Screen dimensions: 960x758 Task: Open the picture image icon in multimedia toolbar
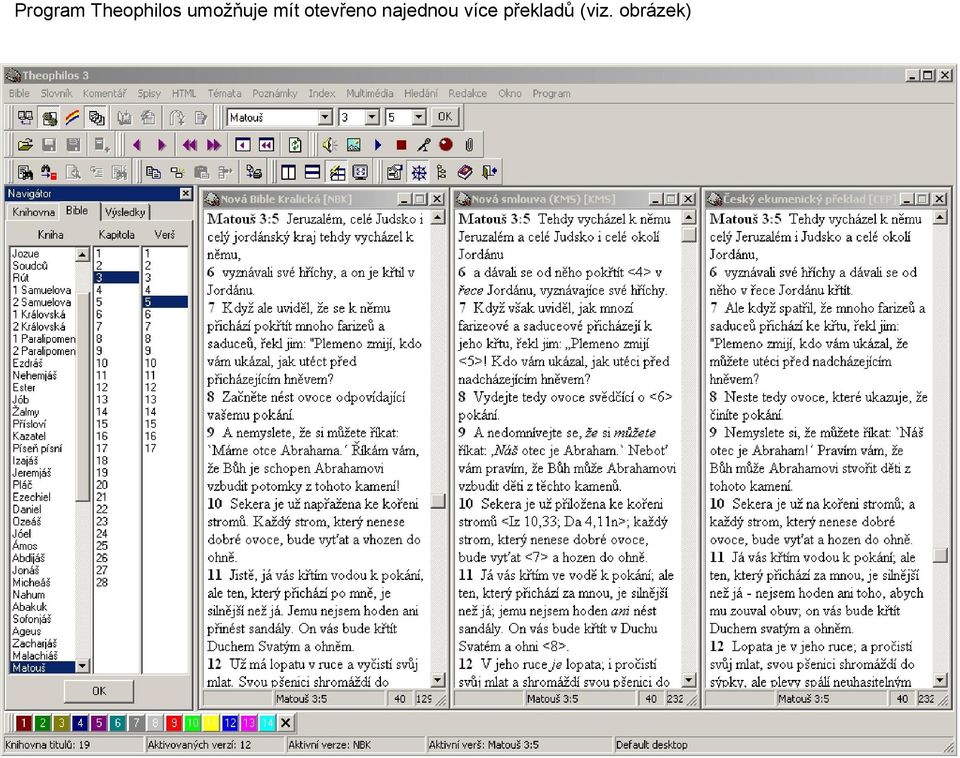coord(354,144)
